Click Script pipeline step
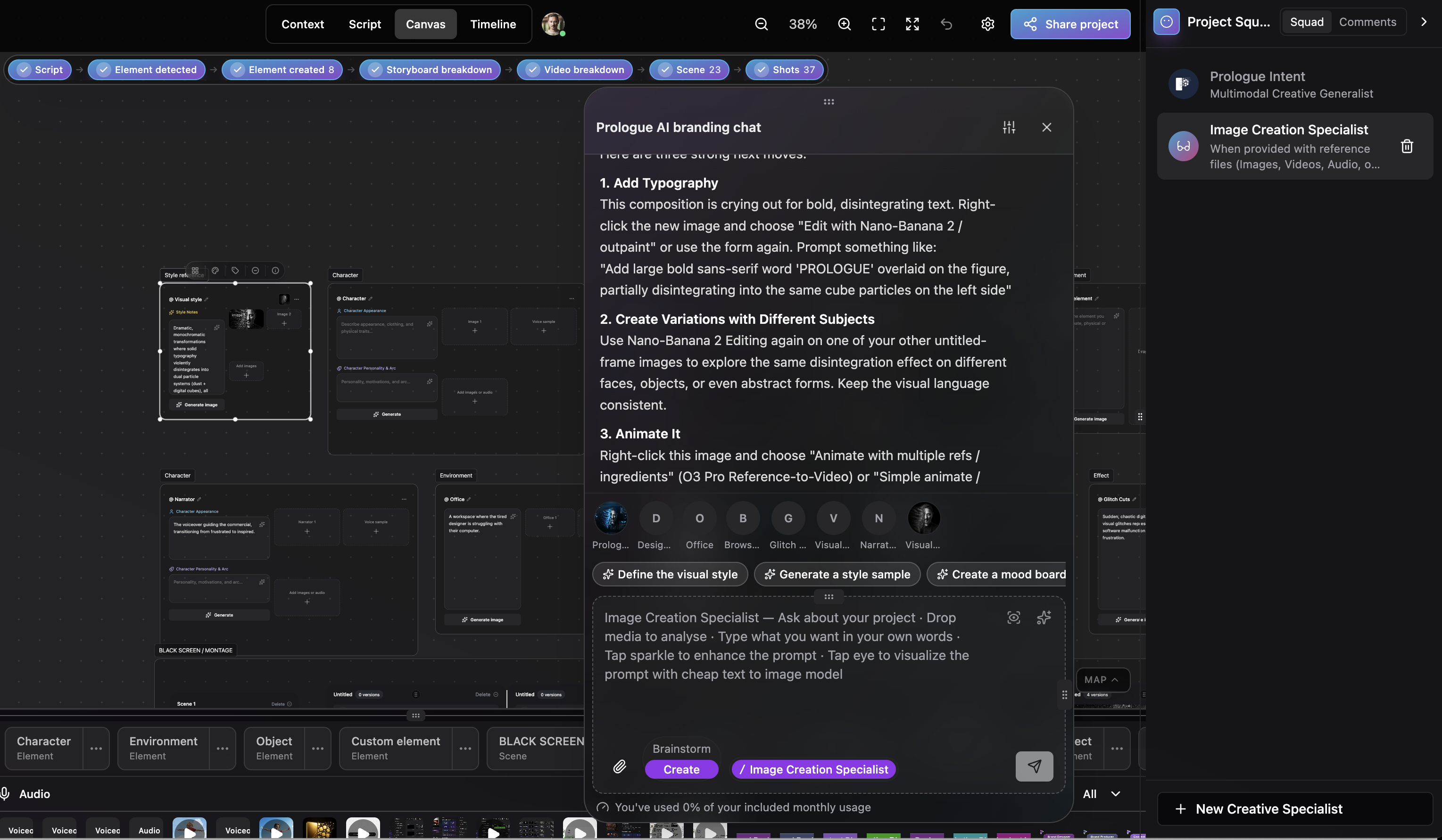Image resolution: width=1442 pixels, height=840 pixels. [40, 70]
